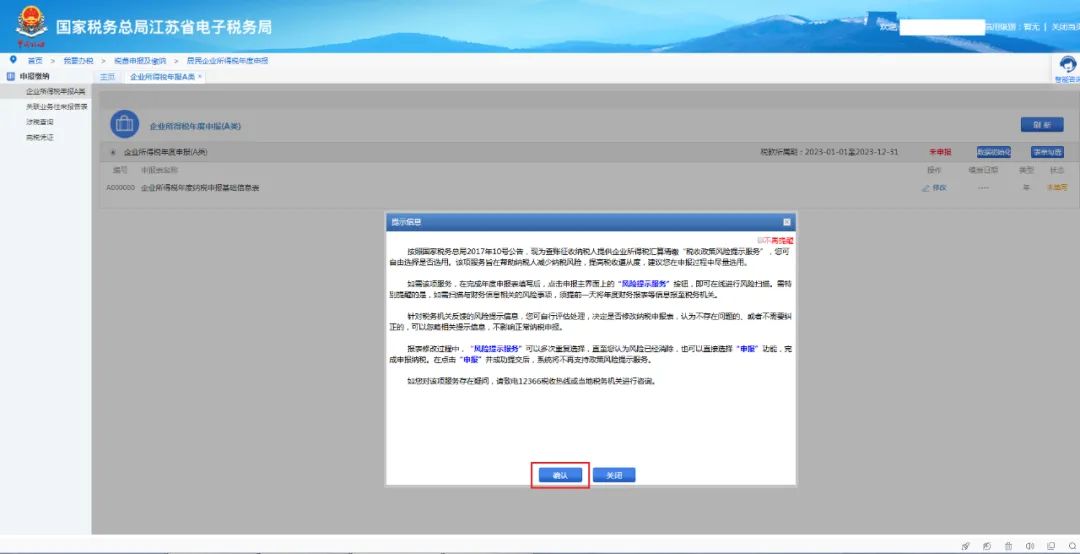Click the rocket icon in bottom status bar
1080x554 pixels.
(965, 546)
